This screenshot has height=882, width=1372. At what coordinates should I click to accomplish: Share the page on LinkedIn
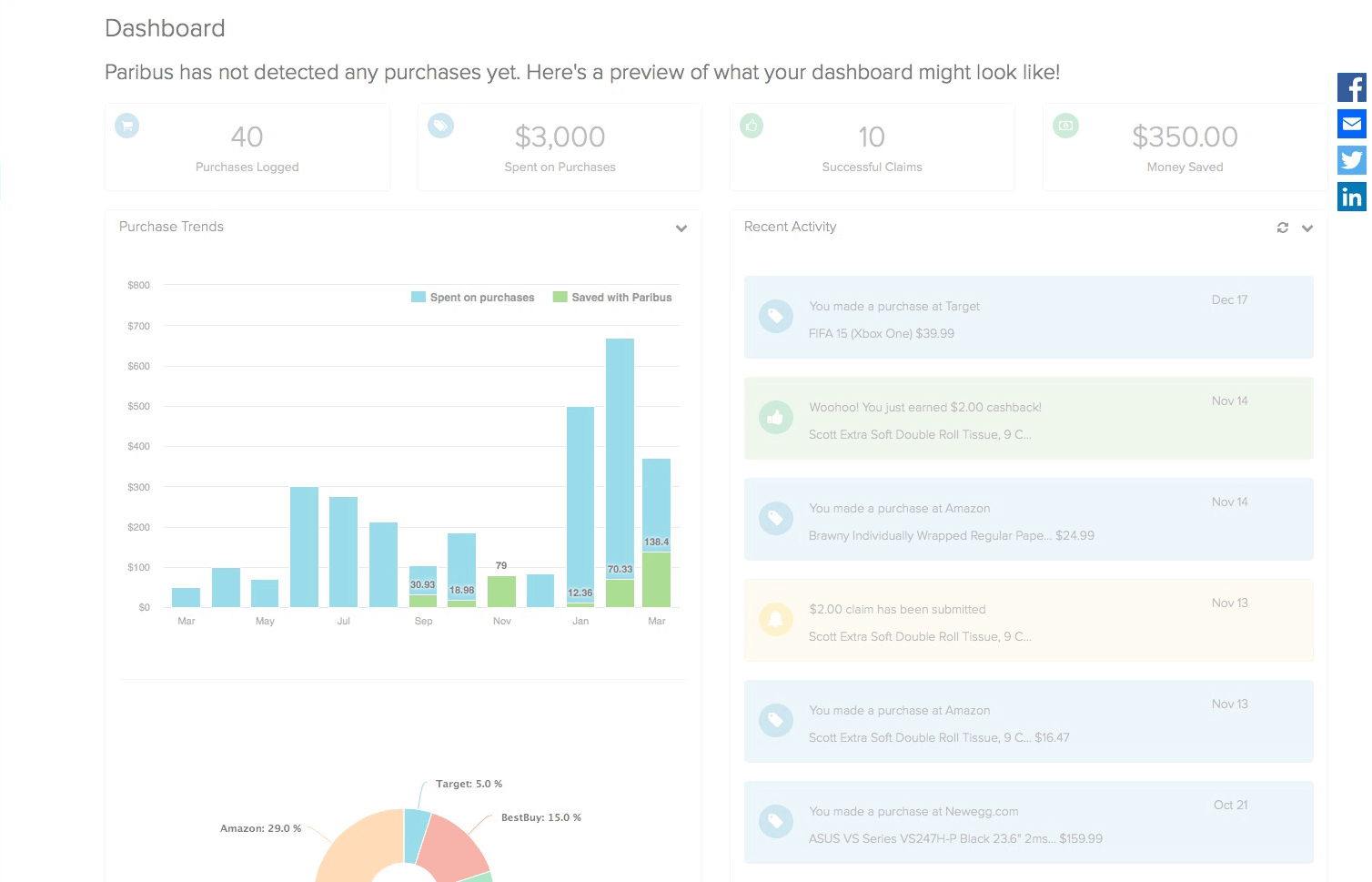(1352, 197)
